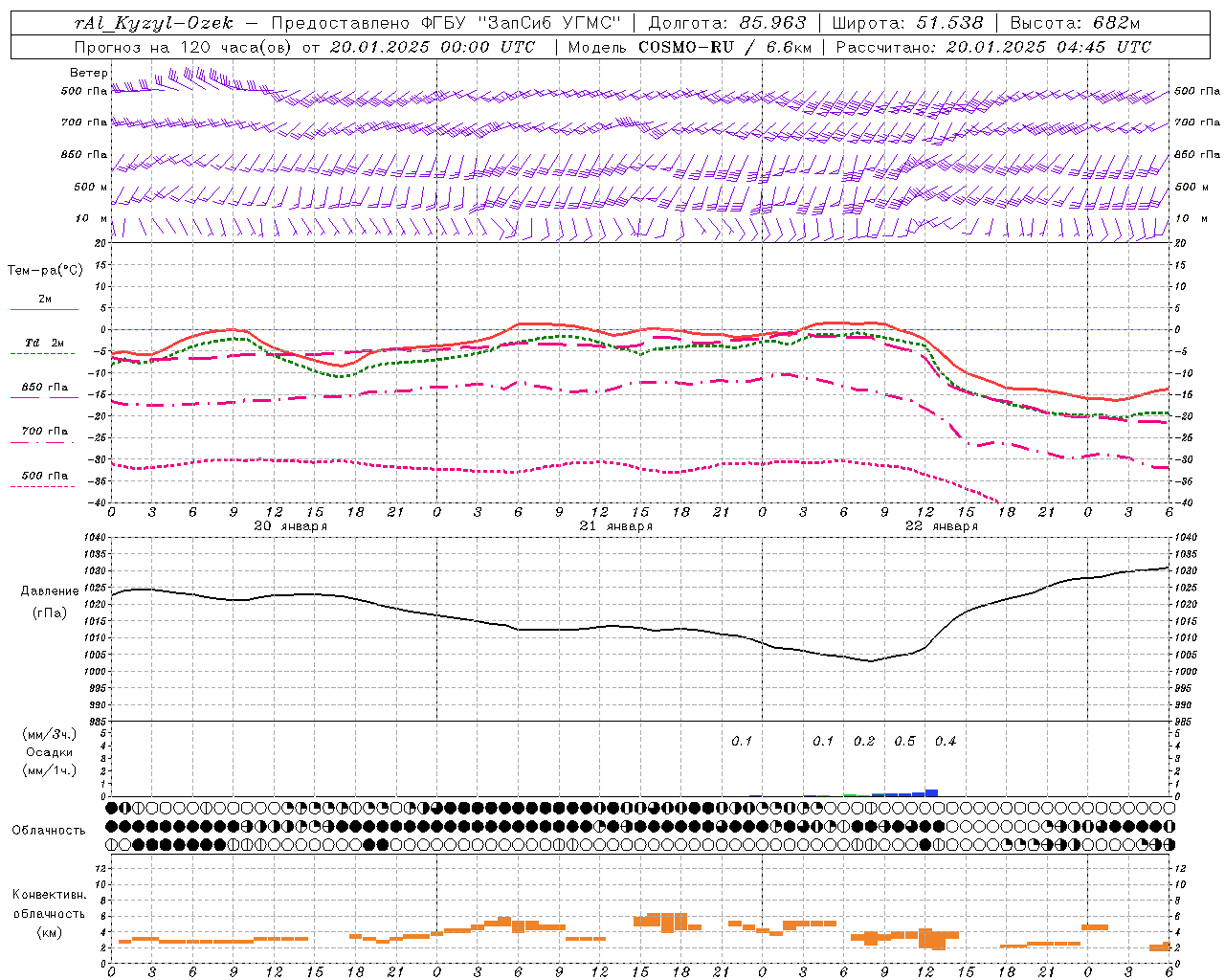Click the Ветер panel label
This screenshot has height=980, width=1225.
coord(89,73)
